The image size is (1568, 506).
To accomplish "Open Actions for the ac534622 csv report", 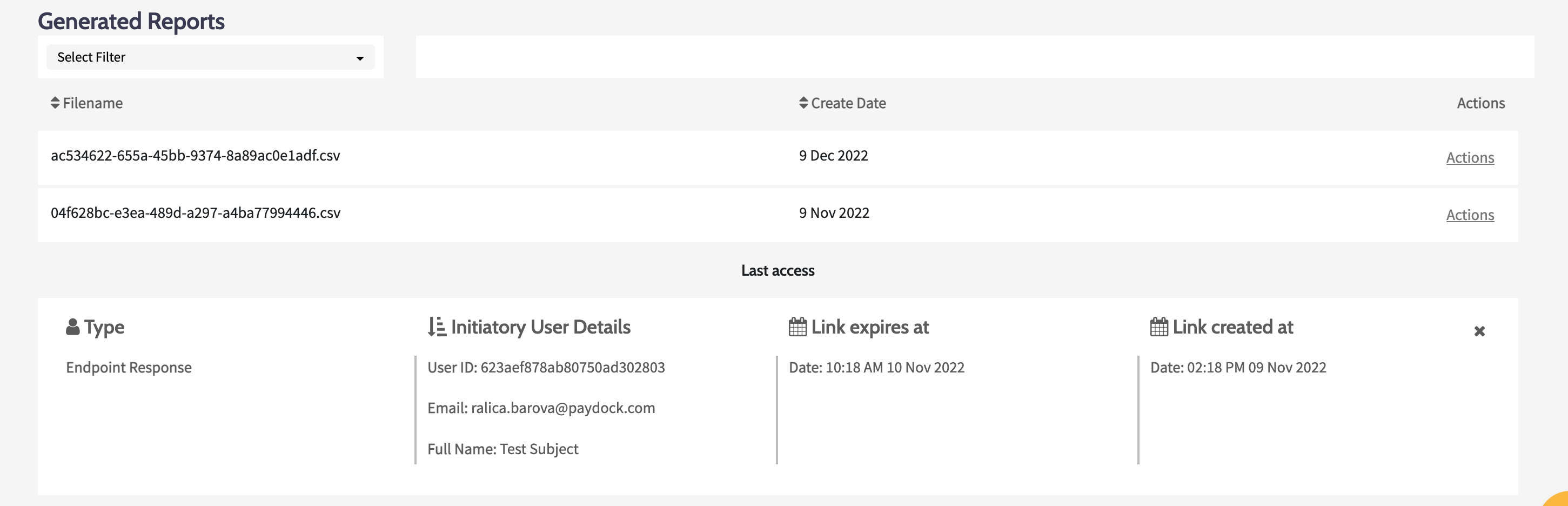I will click(x=1470, y=158).
